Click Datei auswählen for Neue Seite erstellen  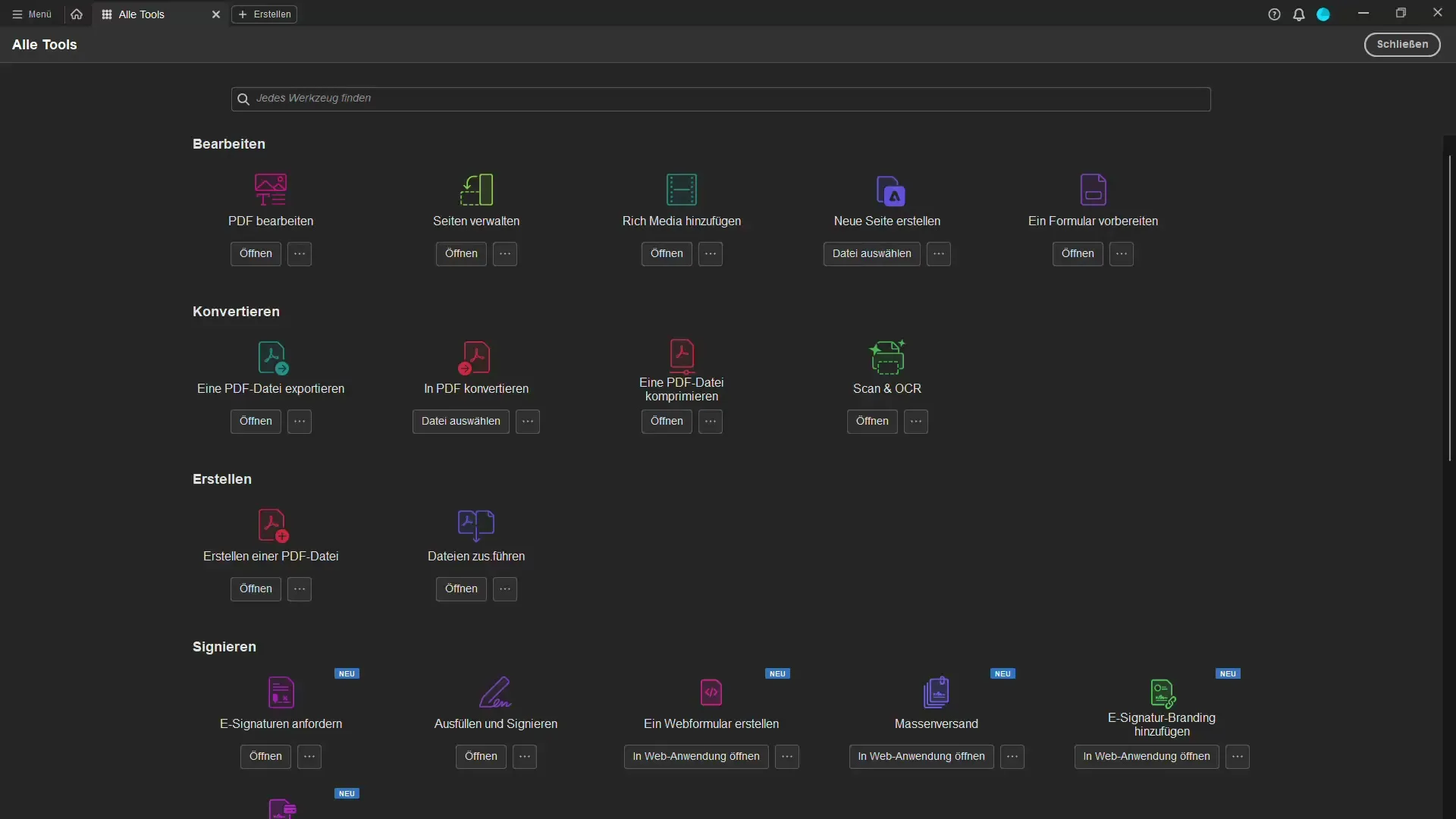click(x=871, y=253)
